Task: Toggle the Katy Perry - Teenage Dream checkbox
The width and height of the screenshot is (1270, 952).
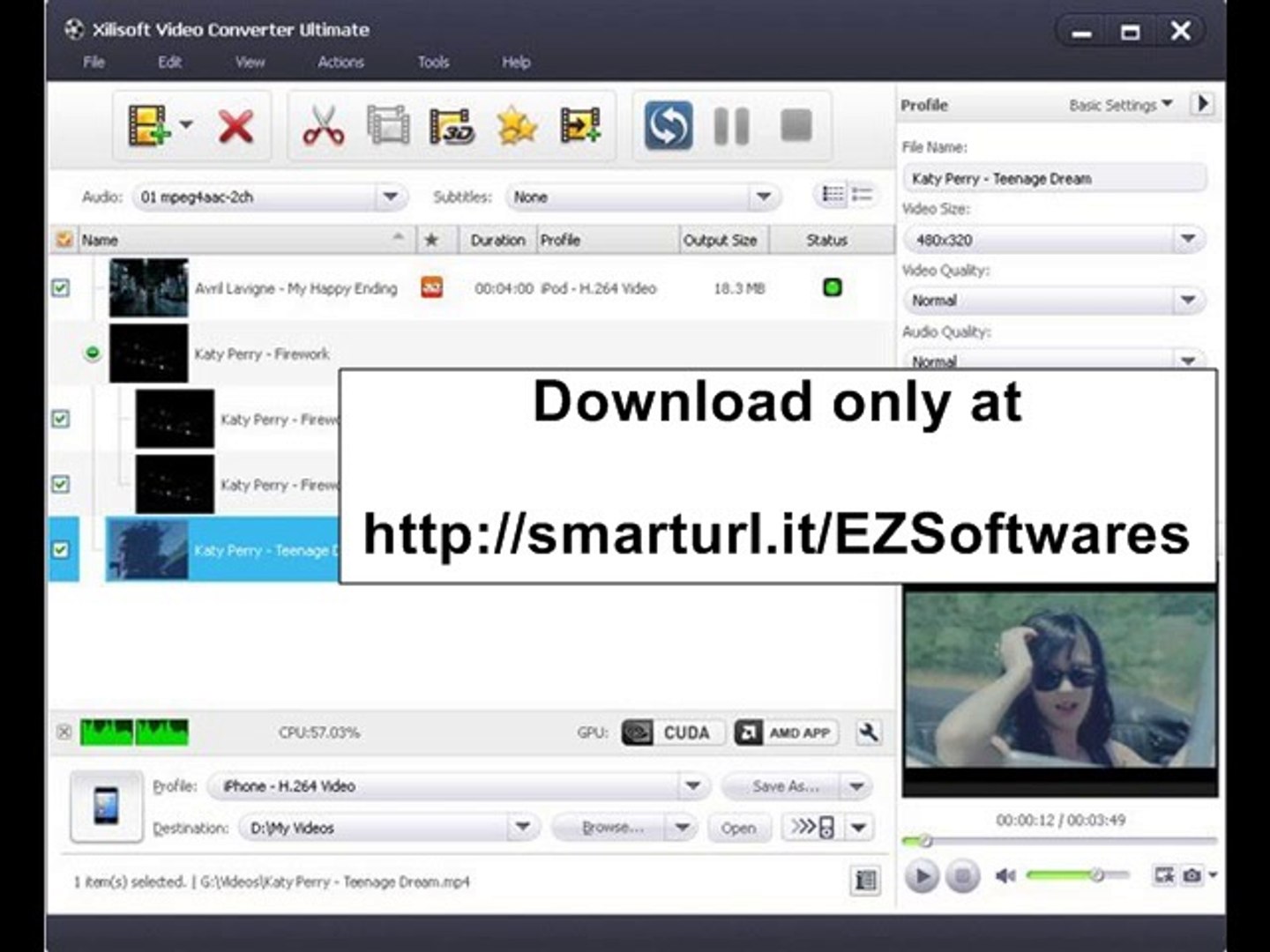Action: pos(61,550)
